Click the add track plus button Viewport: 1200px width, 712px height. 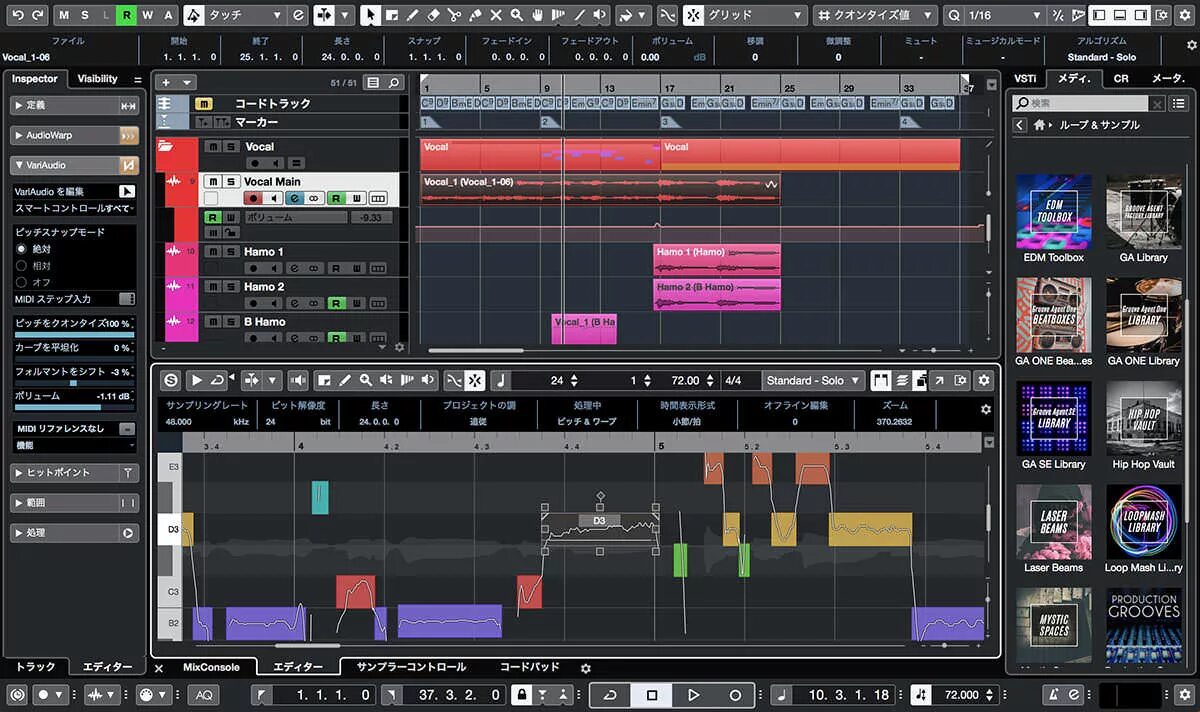165,83
